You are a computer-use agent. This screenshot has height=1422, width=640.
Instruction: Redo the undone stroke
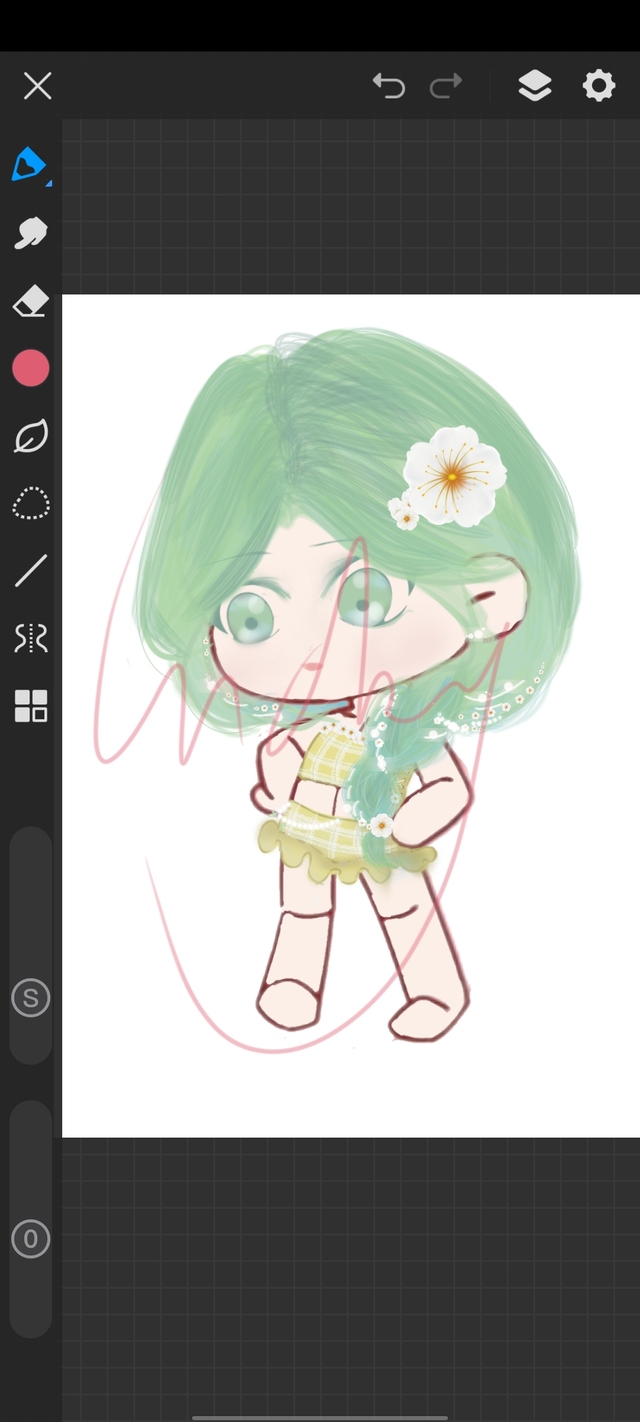pos(446,86)
